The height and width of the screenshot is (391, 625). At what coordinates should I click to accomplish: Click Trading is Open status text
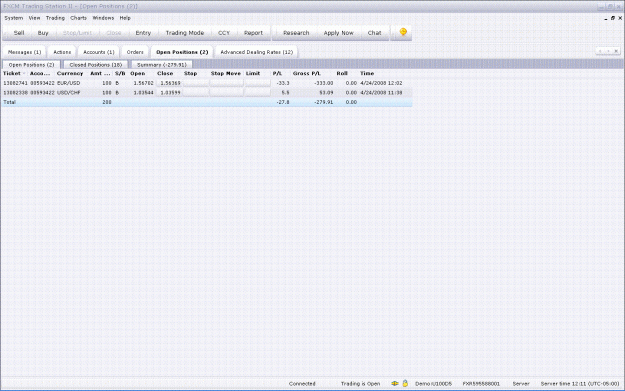tap(360, 384)
